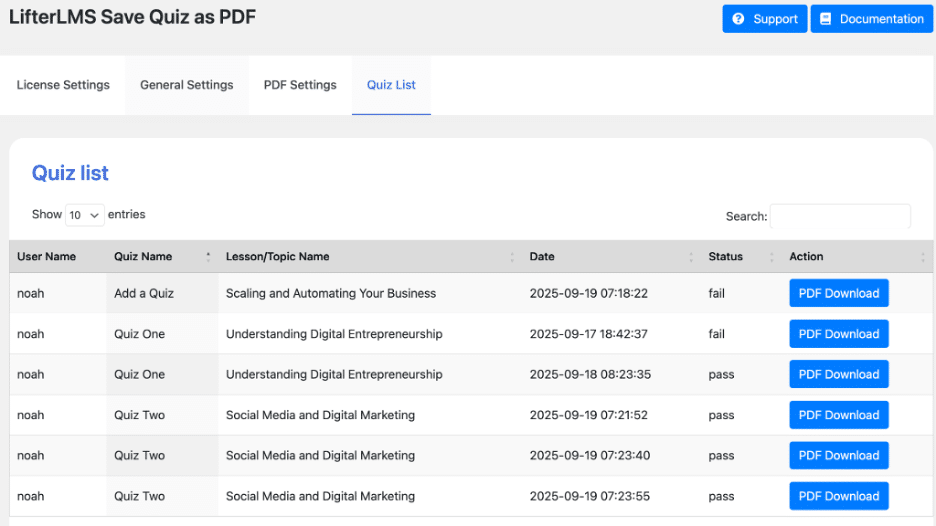Download PDF for 2025-09-17 18:42:37 attempt
The width and height of the screenshot is (936, 526).
(x=839, y=334)
